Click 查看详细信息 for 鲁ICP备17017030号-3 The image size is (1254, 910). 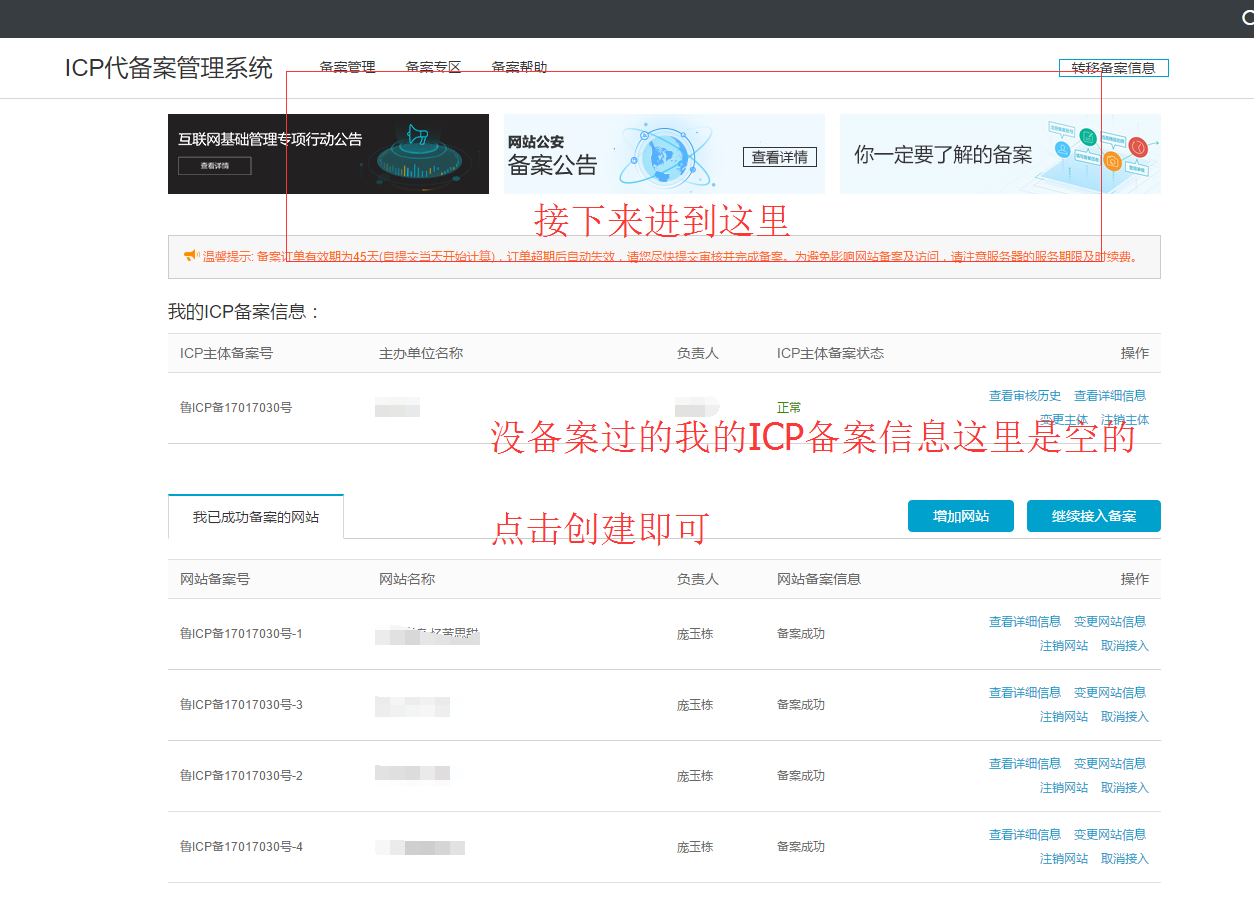point(1025,693)
